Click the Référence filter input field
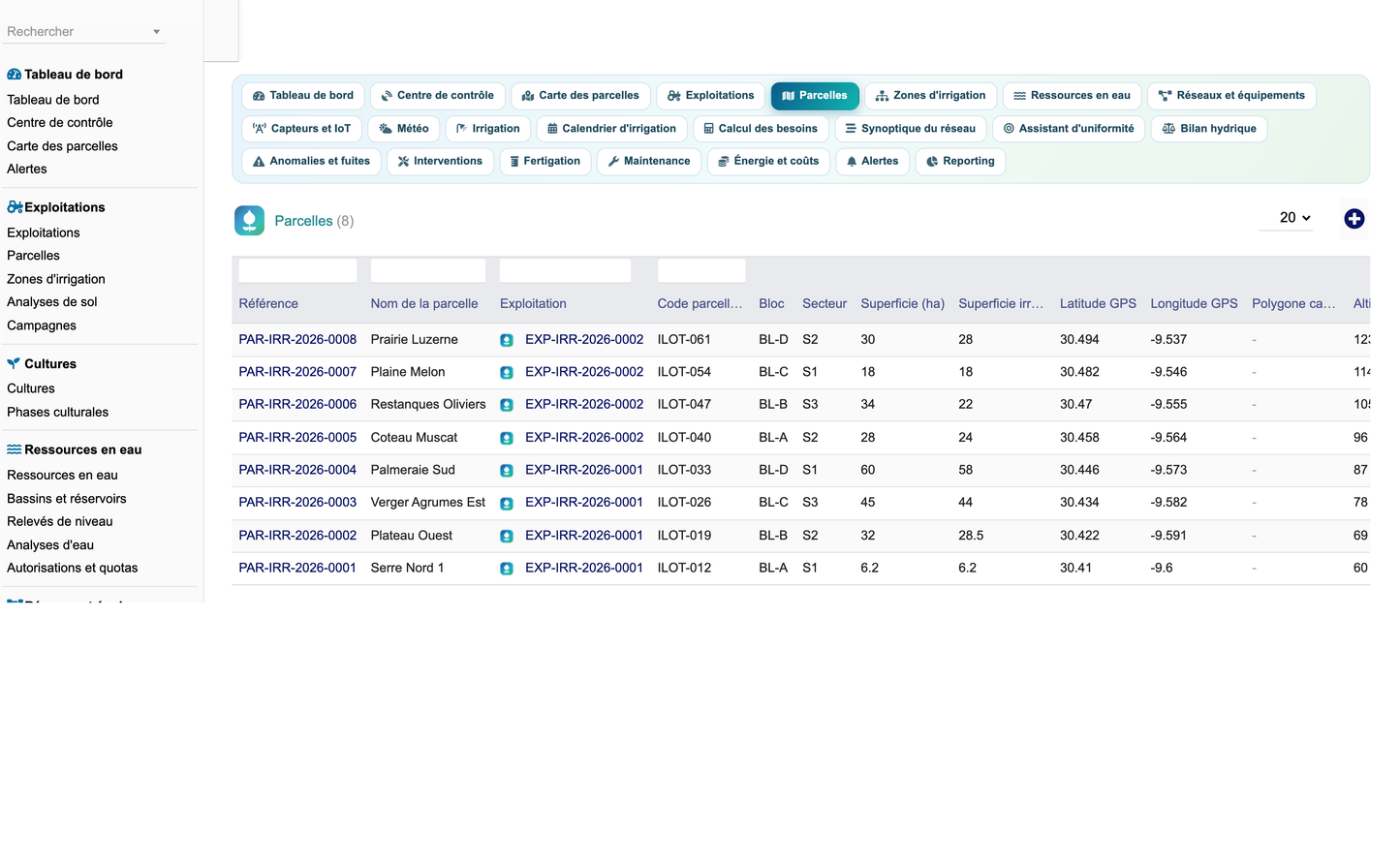This screenshot has height=866, width=1400. coord(297,271)
